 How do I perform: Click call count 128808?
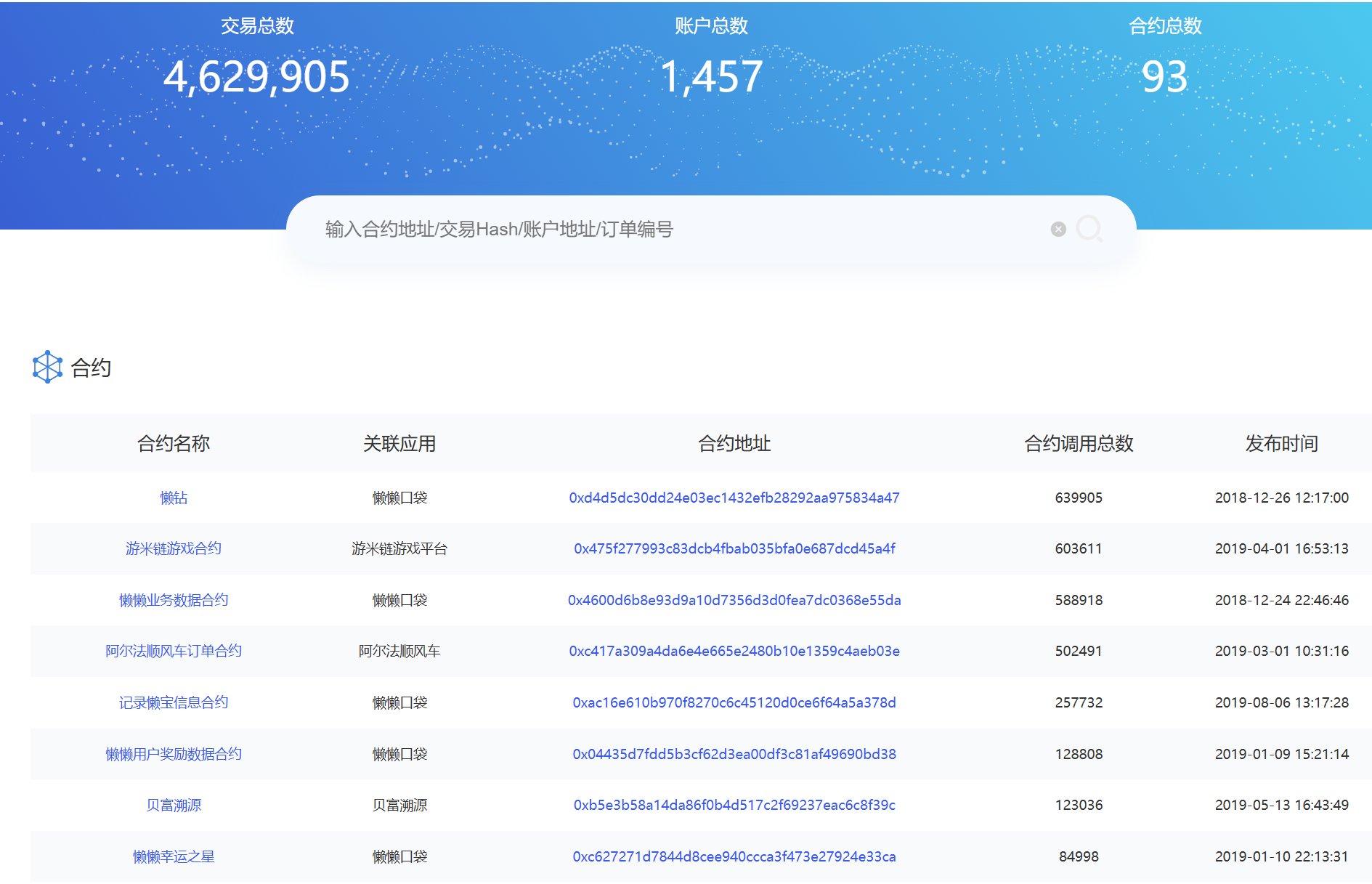[x=1079, y=754]
